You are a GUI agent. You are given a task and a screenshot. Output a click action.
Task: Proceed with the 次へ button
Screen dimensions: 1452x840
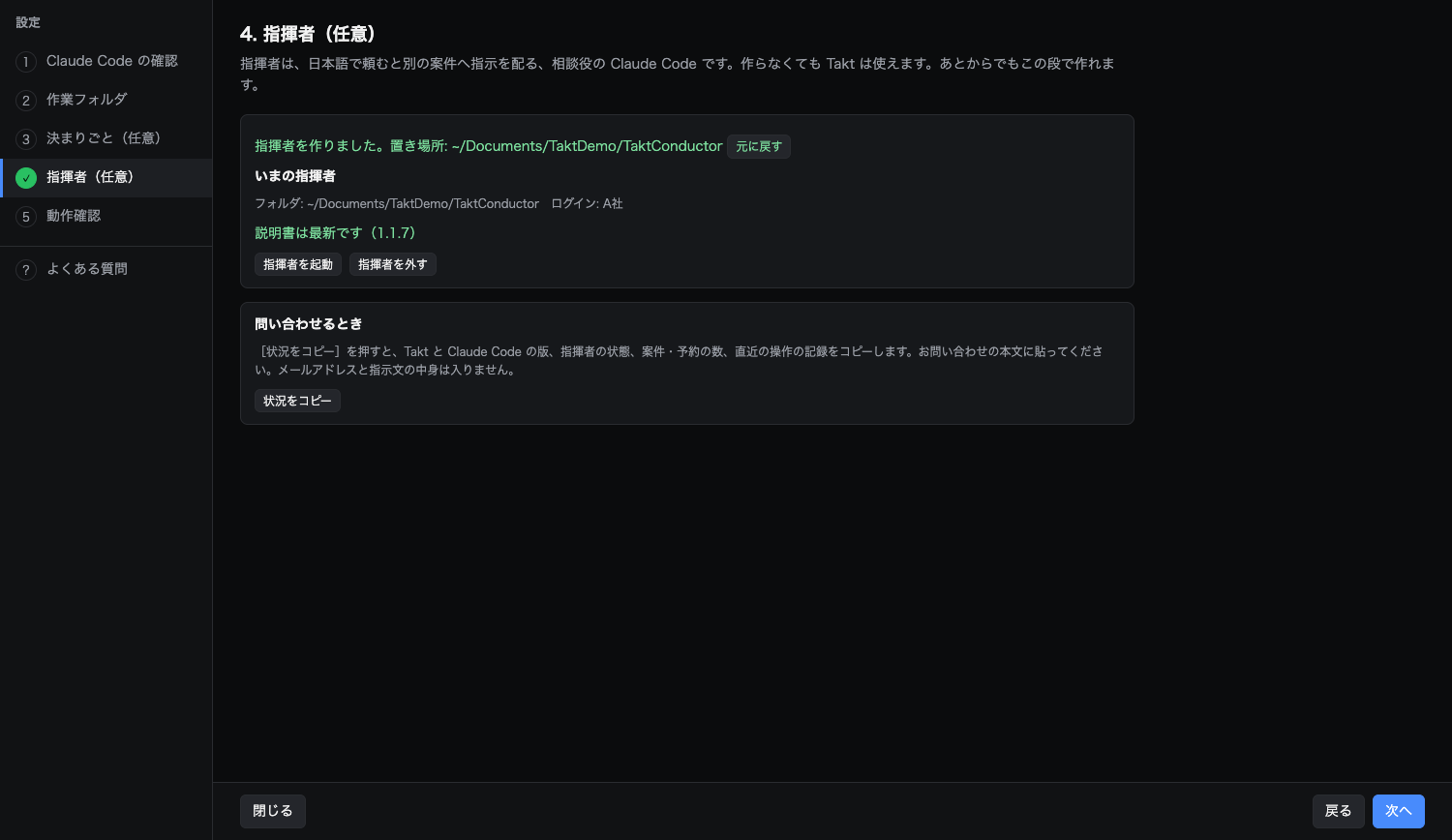1399,811
